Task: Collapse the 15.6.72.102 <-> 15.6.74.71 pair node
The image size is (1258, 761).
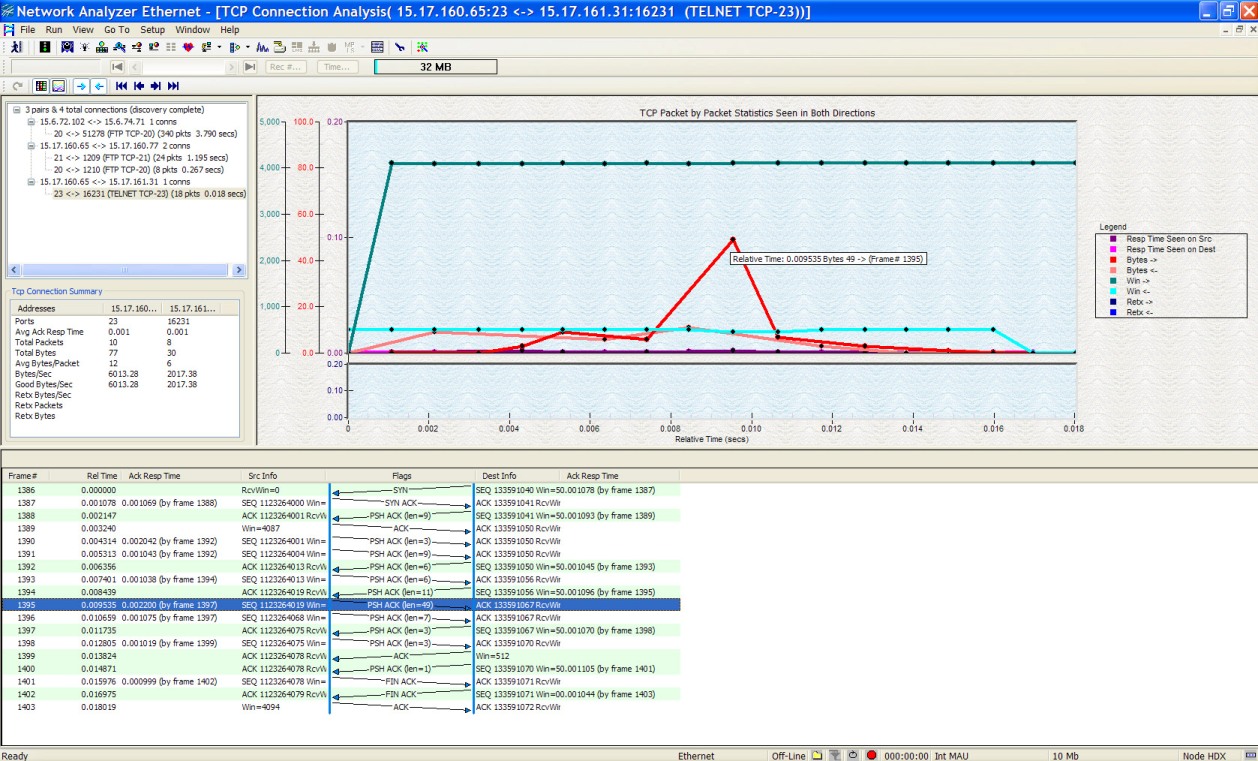Action: pyautogui.click(x=31, y=121)
